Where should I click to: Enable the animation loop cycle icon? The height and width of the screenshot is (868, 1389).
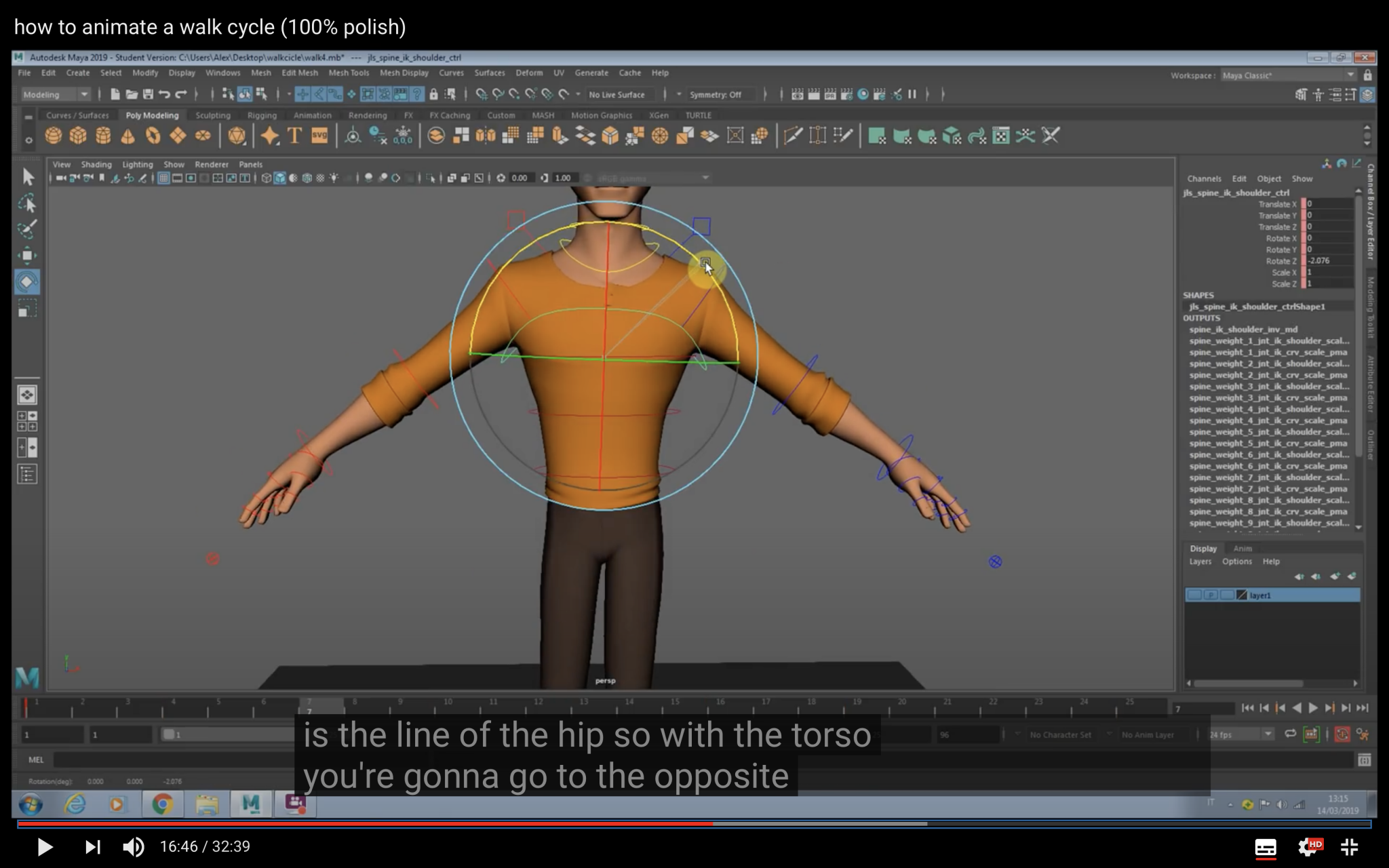(1290, 734)
